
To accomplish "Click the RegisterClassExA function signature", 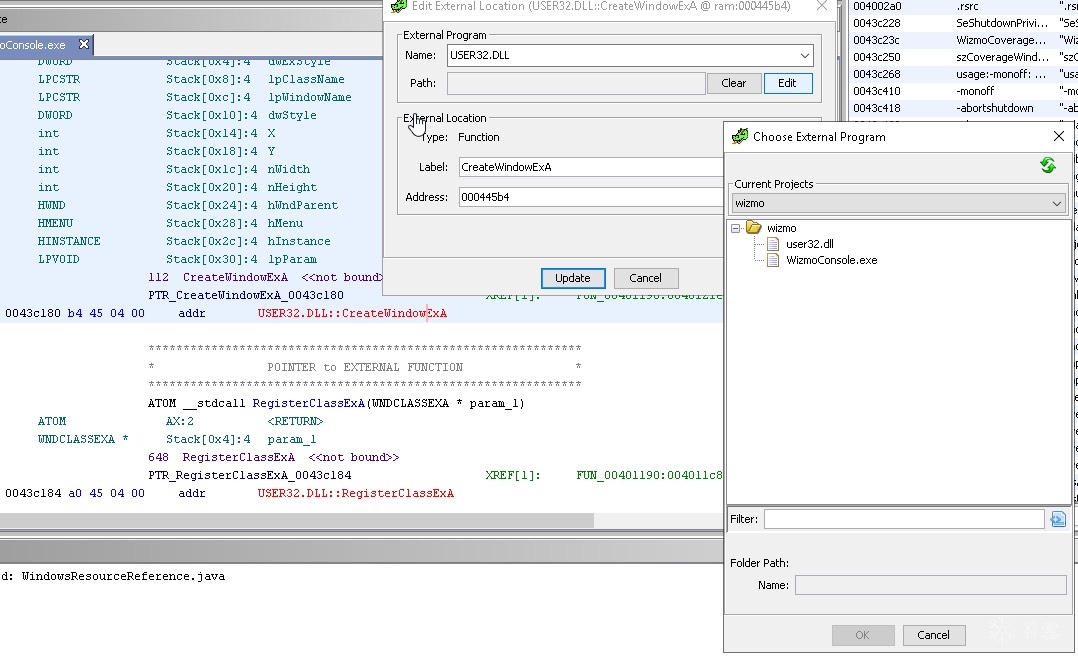I will [336, 403].
